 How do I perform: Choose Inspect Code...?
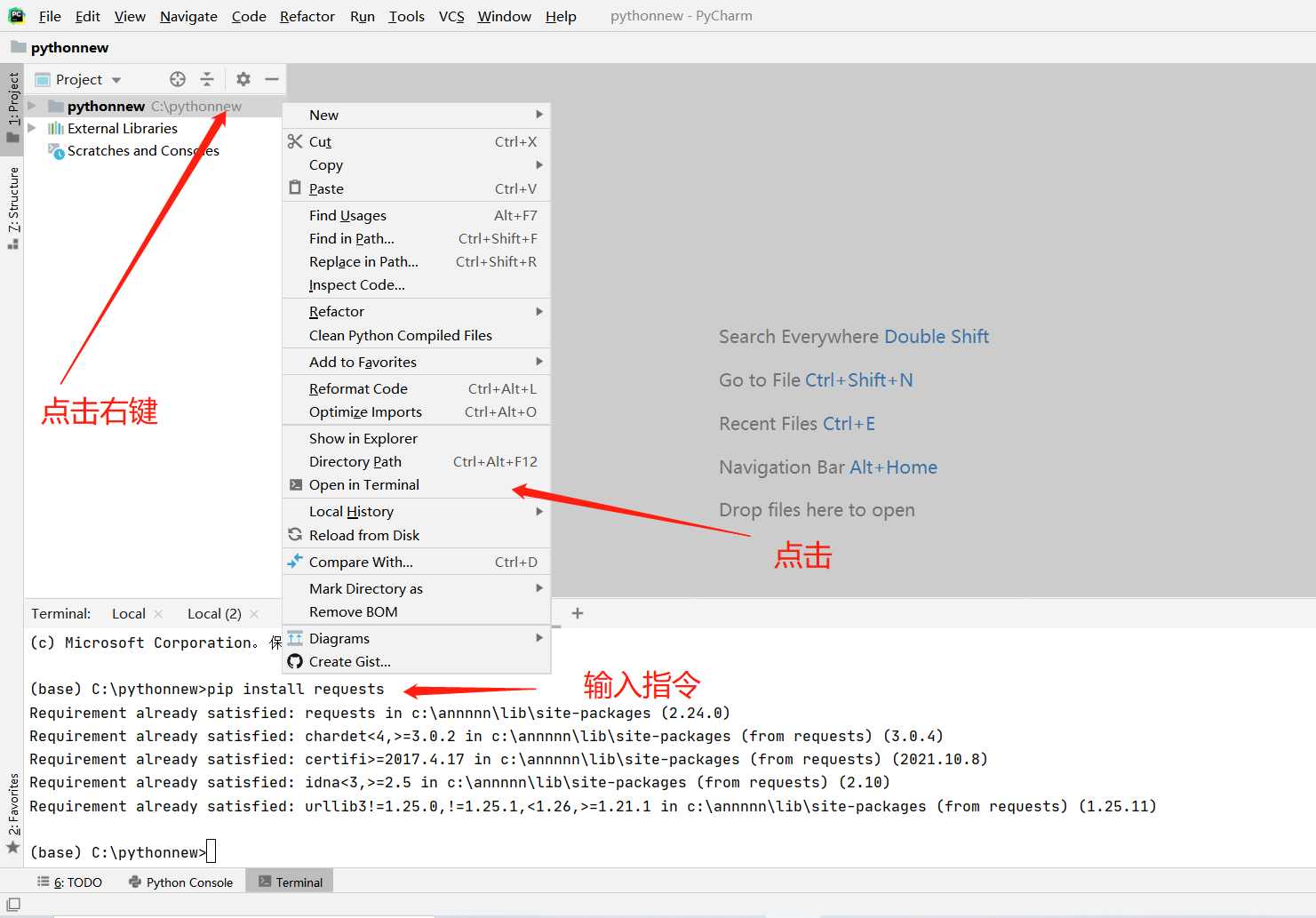[x=417, y=284]
